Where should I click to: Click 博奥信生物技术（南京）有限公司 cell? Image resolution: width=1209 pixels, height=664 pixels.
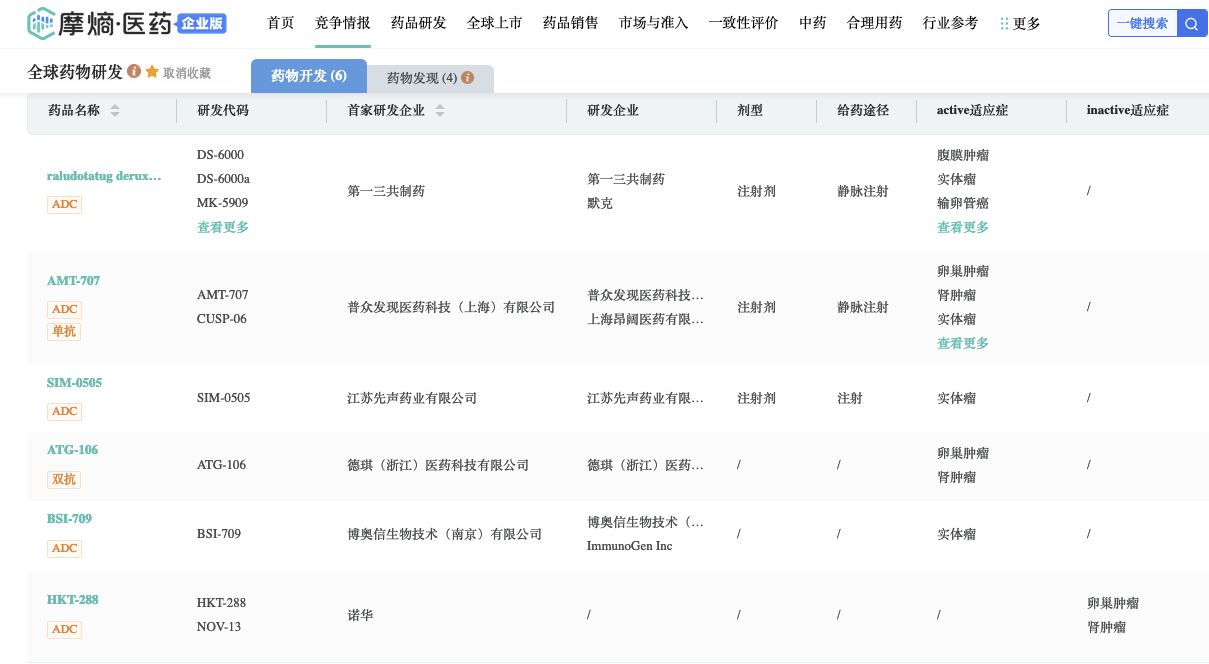pyautogui.click(x=445, y=534)
